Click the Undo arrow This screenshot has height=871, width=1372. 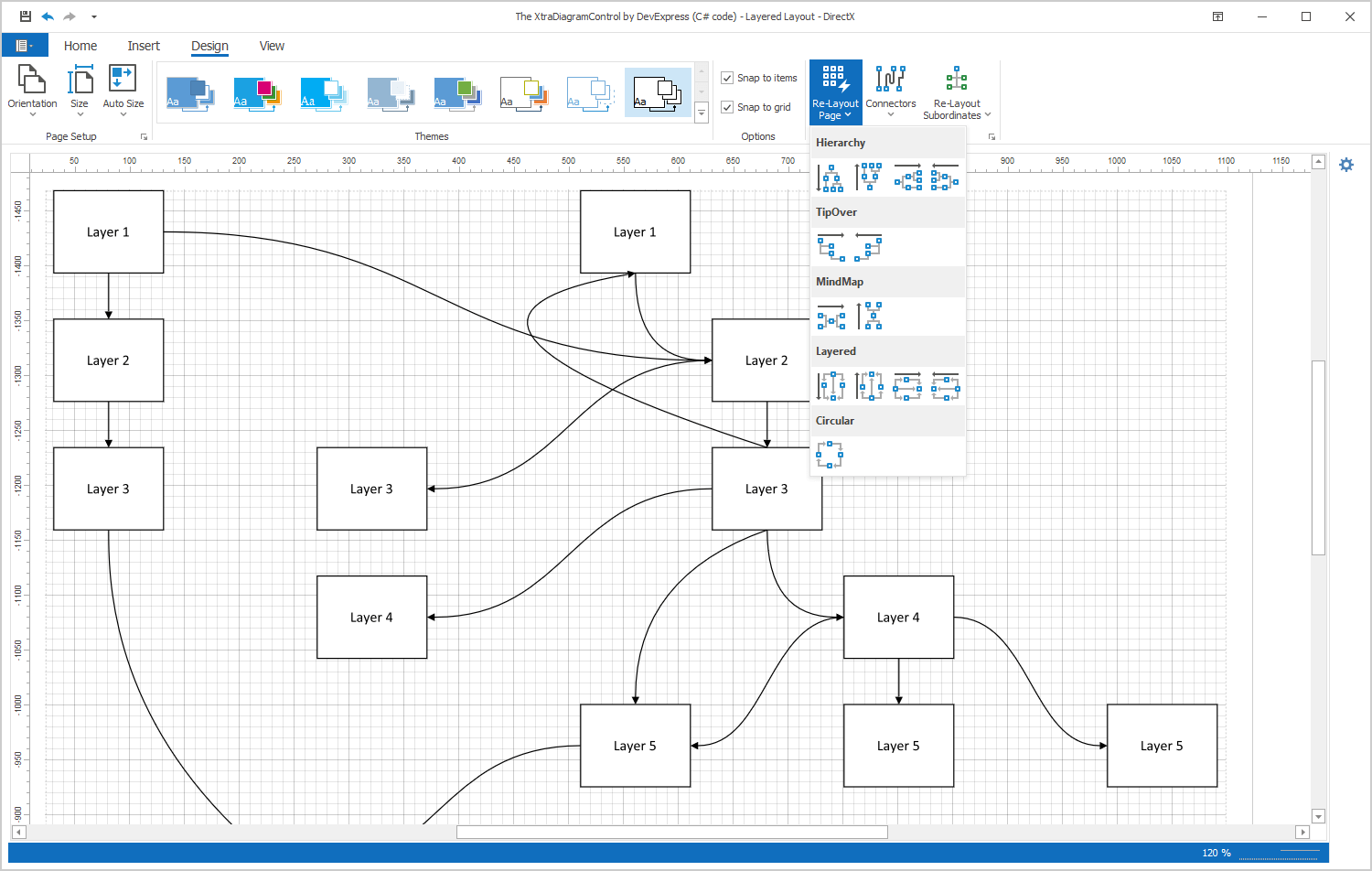click(x=48, y=16)
